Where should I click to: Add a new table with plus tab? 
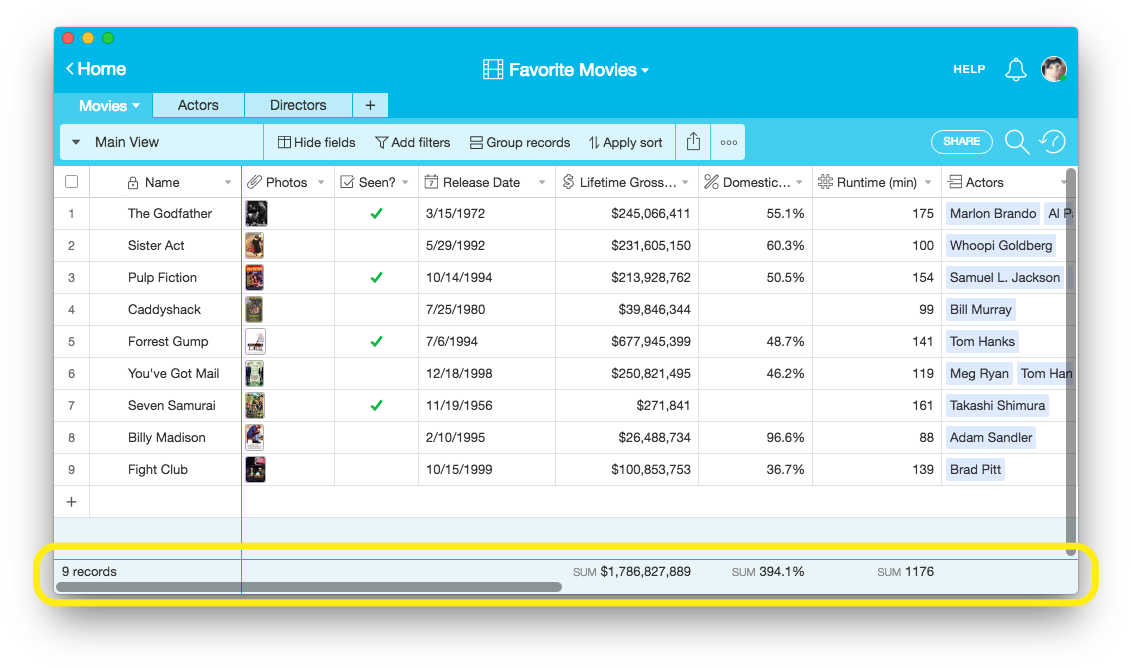[370, 105]
